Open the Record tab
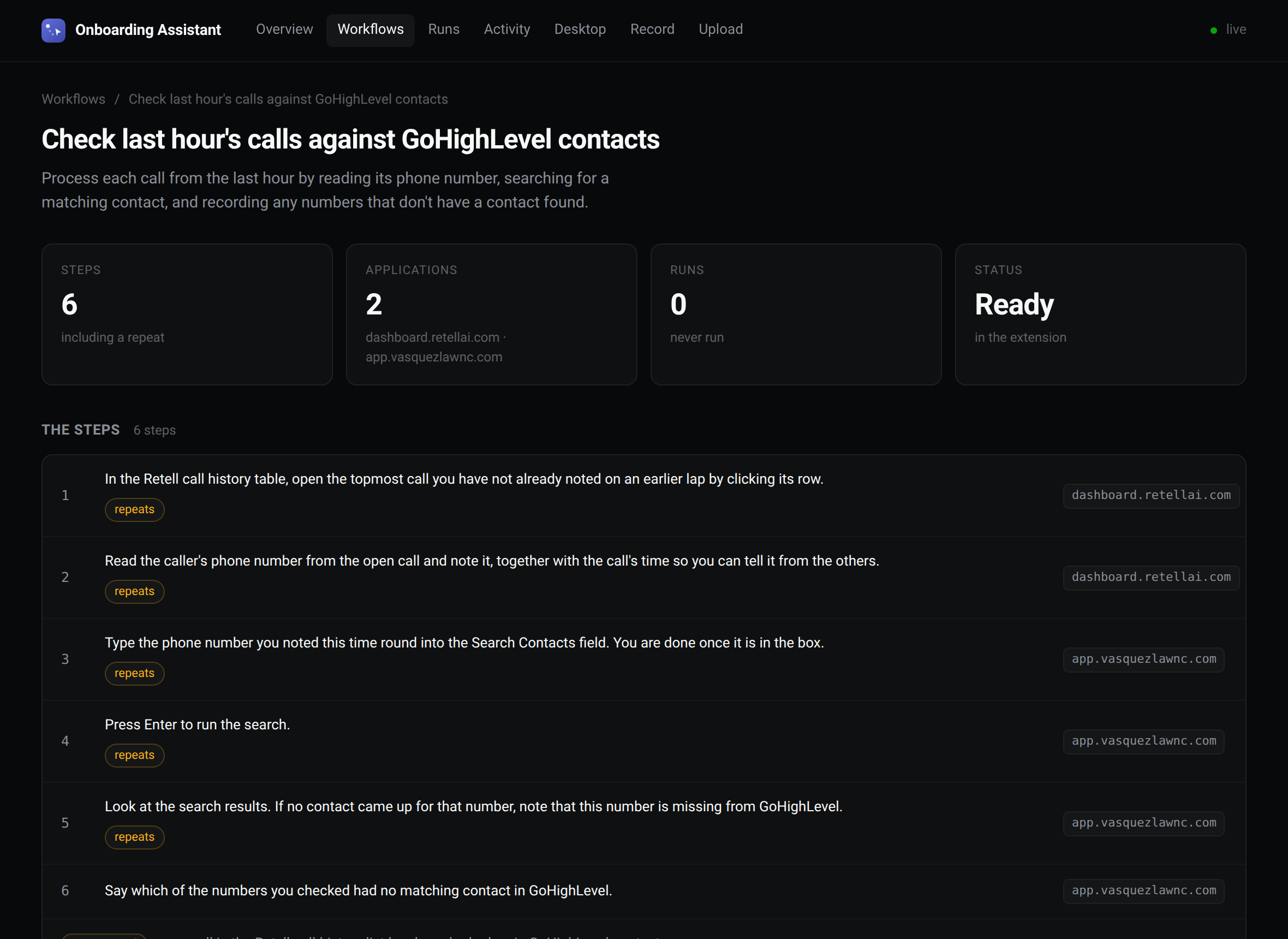This screenshot has height=939, width=1288. (x=652, y=29)
